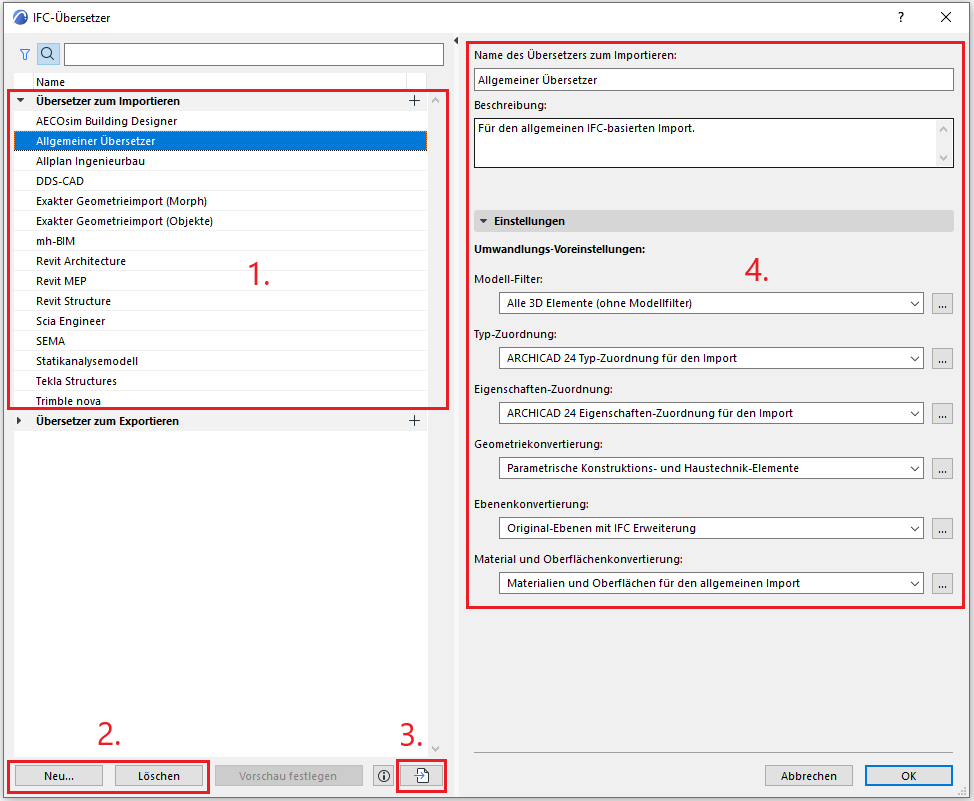Open Typ-Zuordnung options ellipsis button
Viewport: 974px width, 801px height.
pyautogui.click(x=942, y=358)
